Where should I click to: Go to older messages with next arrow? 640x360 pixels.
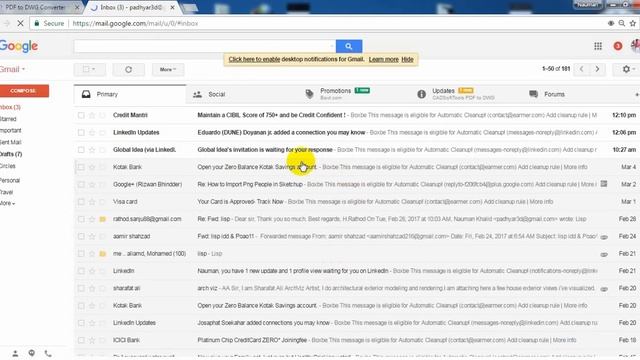coord(597,69)
